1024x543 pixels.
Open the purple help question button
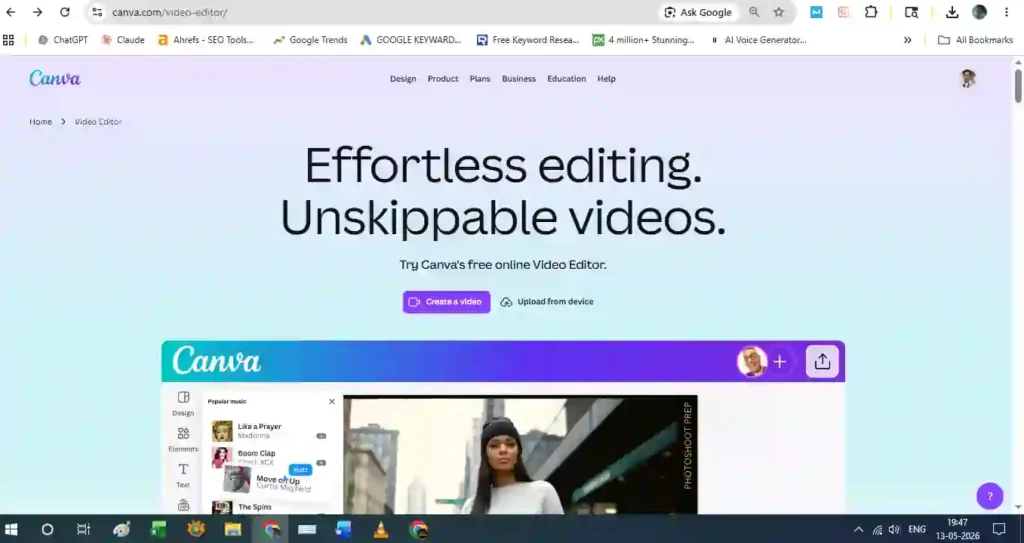coord(989,496)
